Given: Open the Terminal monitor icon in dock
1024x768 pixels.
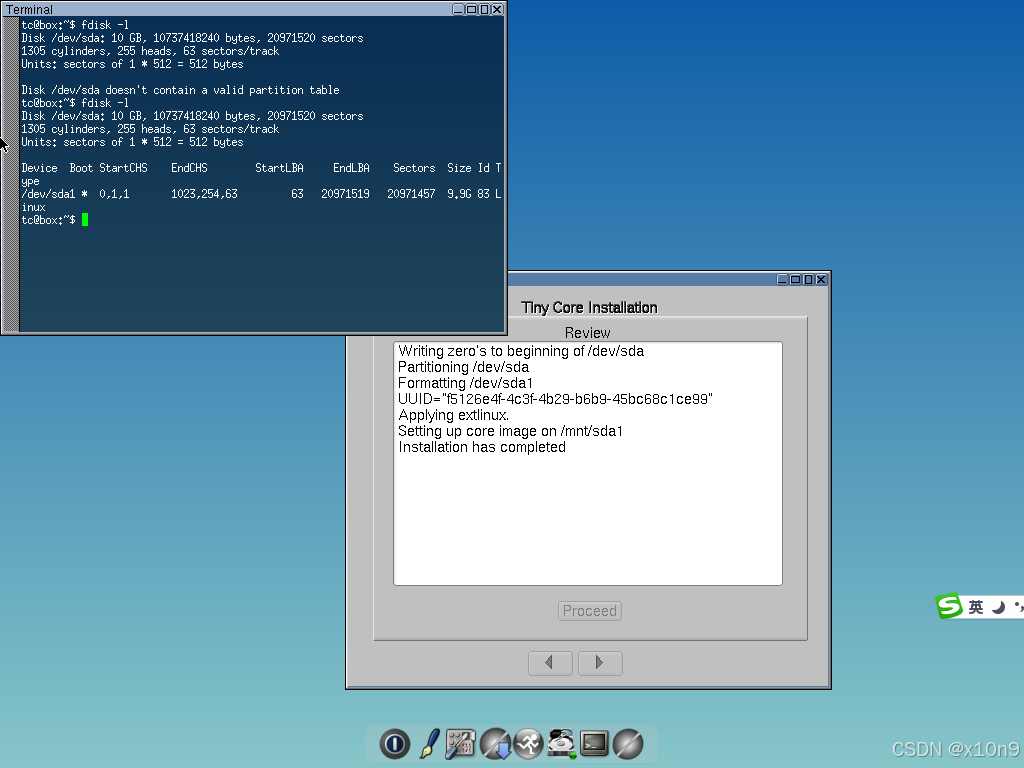Looking at the screenshot, I should (x=594, y=744).
